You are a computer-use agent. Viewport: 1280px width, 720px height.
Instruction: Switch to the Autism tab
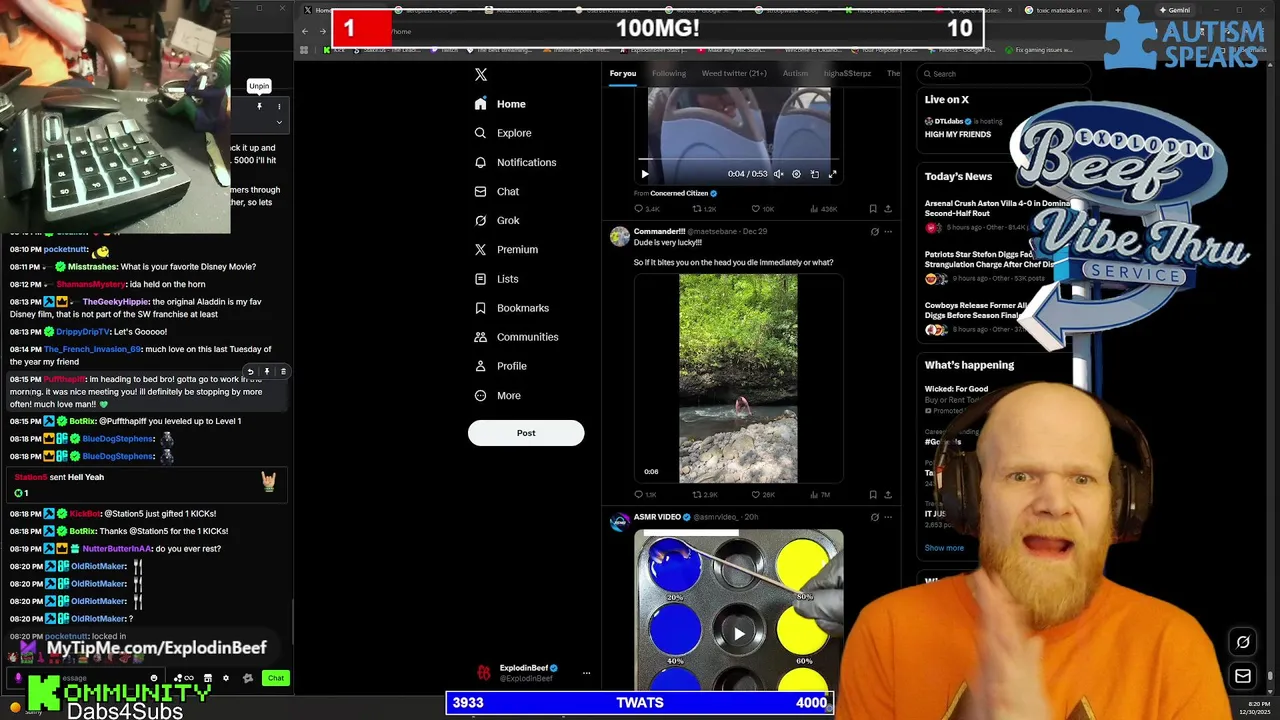795,73
